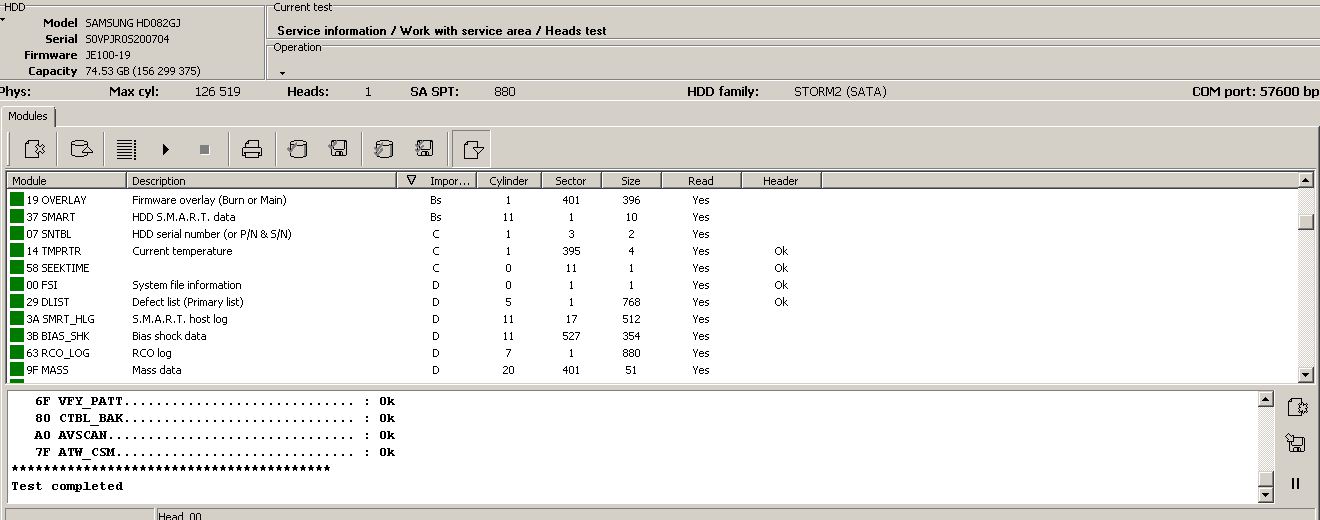Click the green status square of 14 TMPRTR
The height and width of the screenshot is (520, 1320).
pos(16,251)
